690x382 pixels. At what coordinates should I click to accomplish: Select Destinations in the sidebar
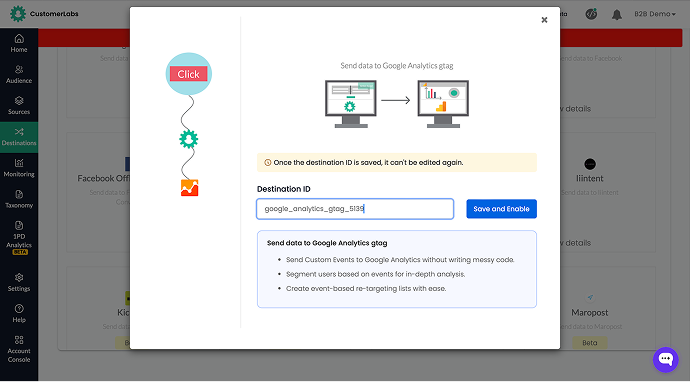click(x=19, y=137)
